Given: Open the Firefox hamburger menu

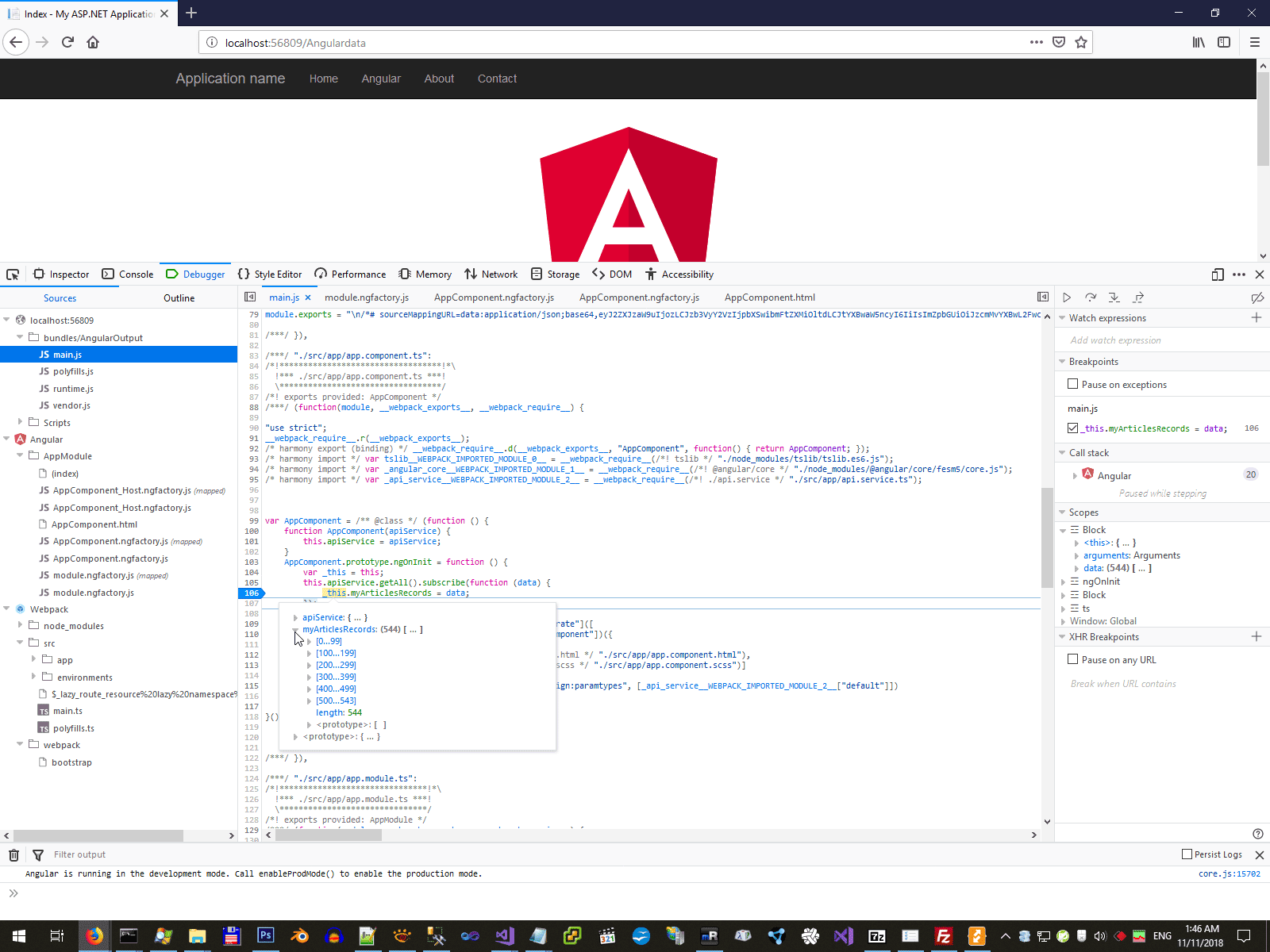Looking at the screenshot, I should click(1255, 42).
